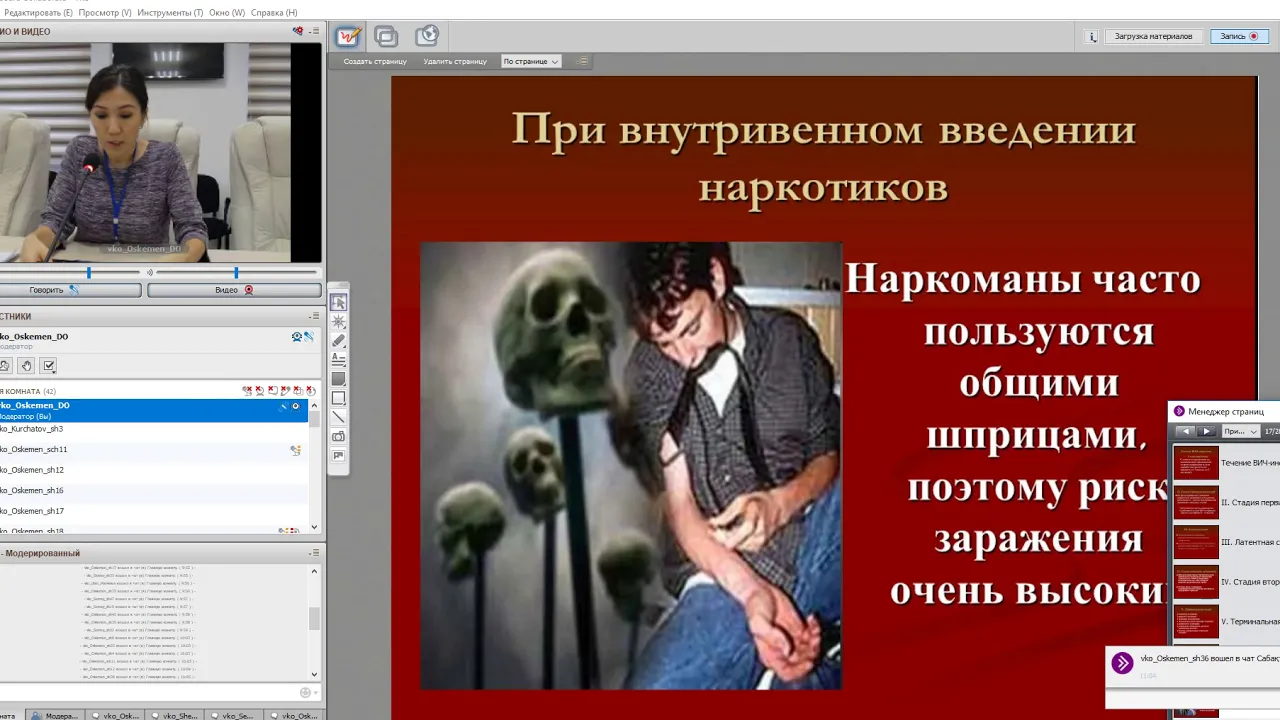Open audio video panel settings icon

(298, 31)
